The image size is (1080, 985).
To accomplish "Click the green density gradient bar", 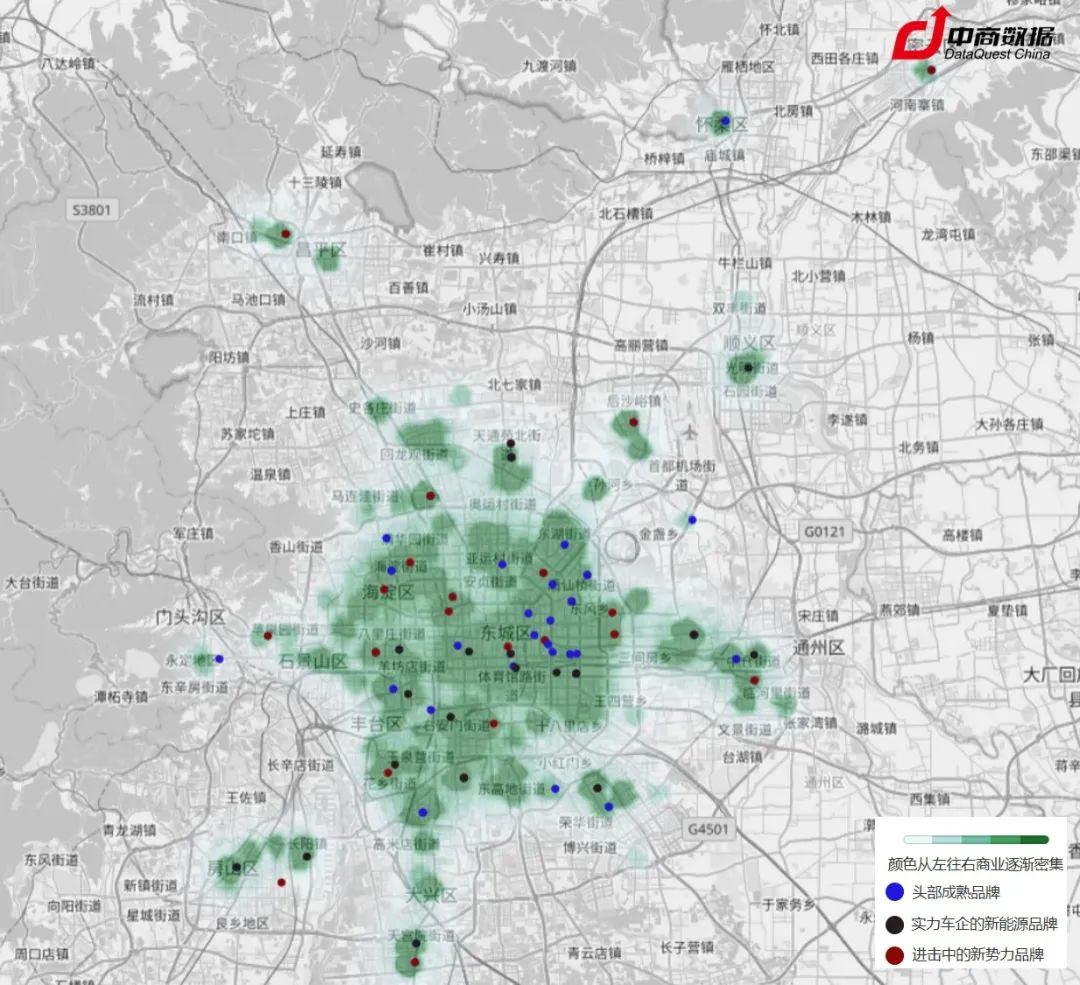I will click(975, 839).
